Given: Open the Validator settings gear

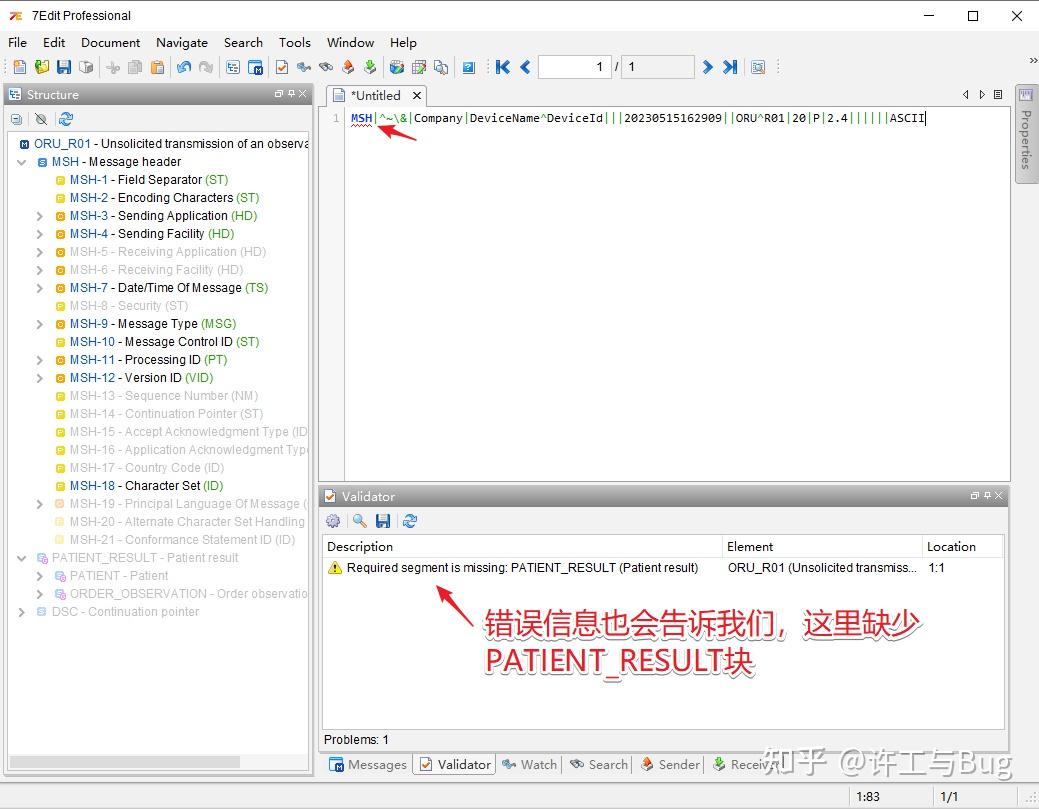Looking at the screenshot, I should [333, 520].
